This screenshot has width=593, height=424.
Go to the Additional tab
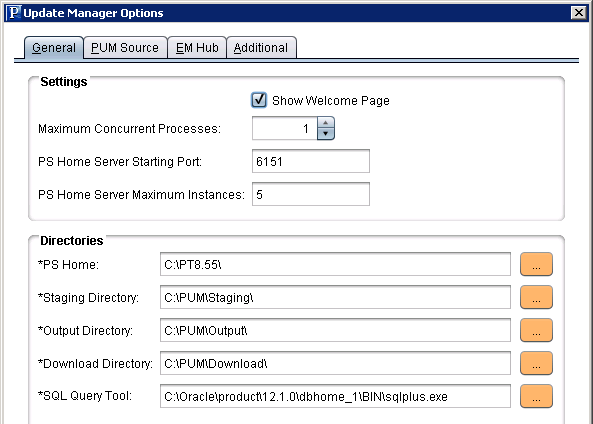[261, 48]
